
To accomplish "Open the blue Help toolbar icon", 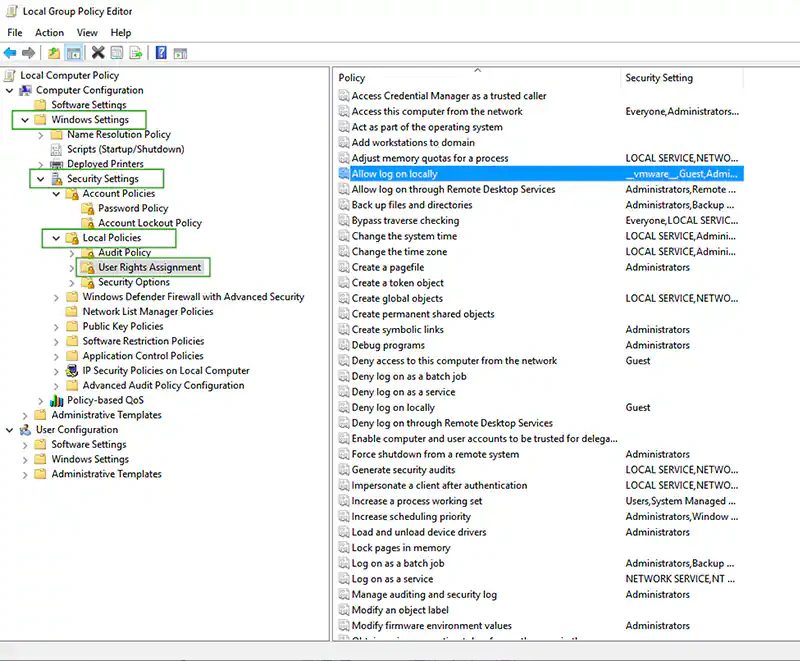I will pos(161,53).
